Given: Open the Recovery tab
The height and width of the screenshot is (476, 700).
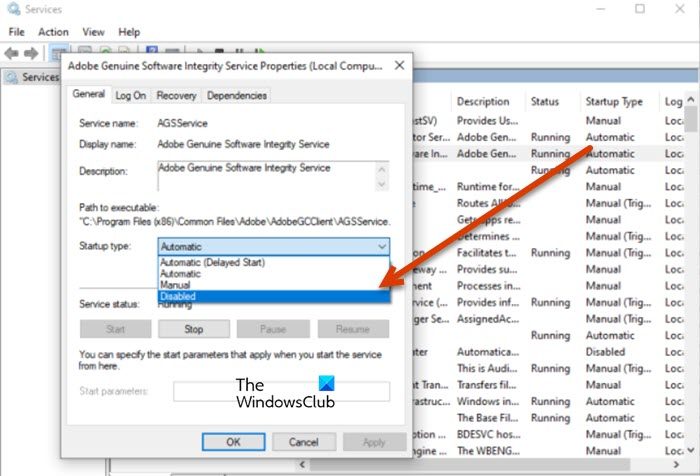Looking at the screenshot, I should click(x=176, y=96).
